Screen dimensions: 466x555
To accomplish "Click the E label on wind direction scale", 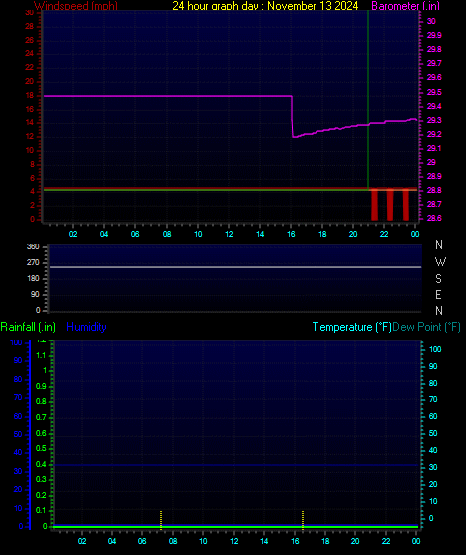I will tap(438, 294).
